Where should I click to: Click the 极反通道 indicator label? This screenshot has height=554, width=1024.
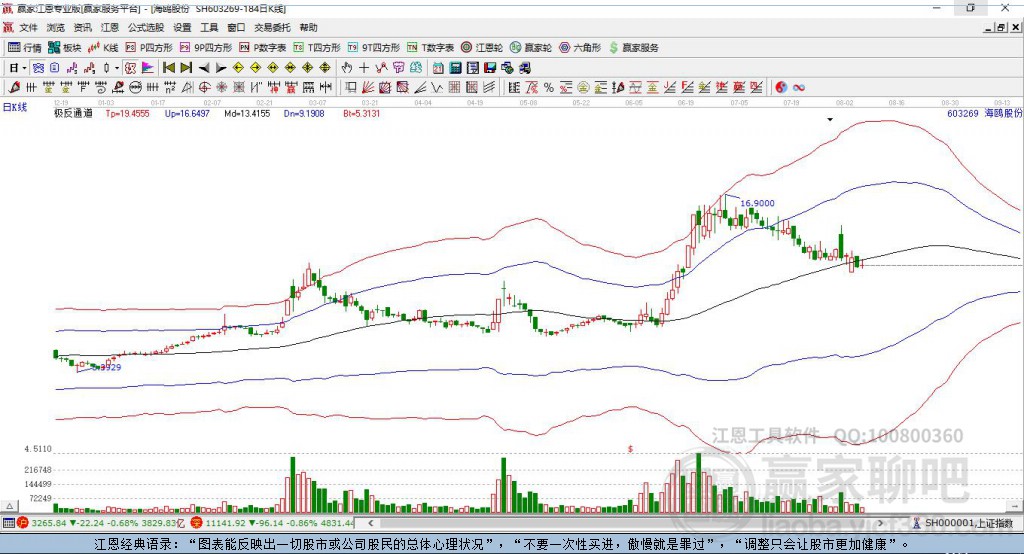point(74,113)
